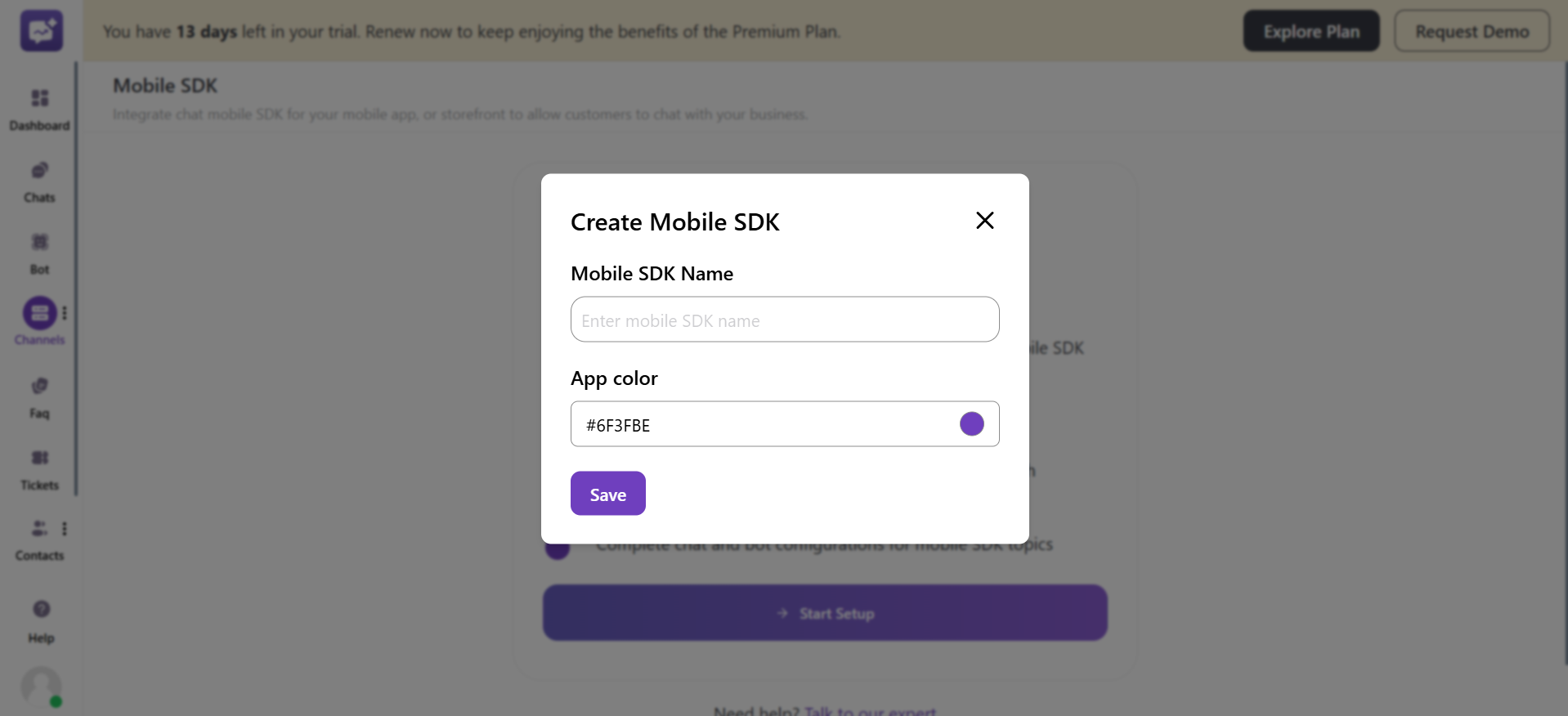The image size is (1568, 716).
Task: Request a demo from the top bar
Action: [x=1472, y=30]
